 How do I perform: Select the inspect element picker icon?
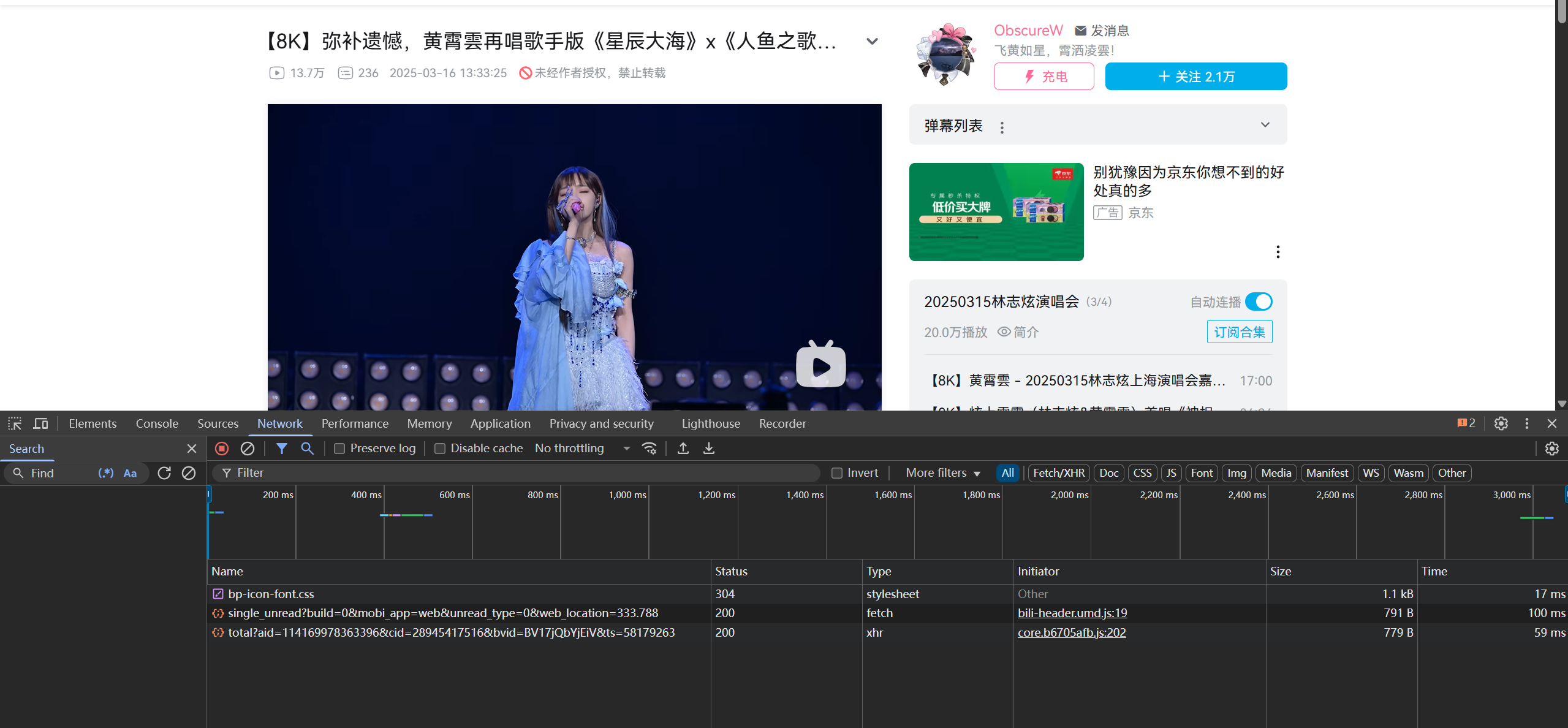click(15, 423)
